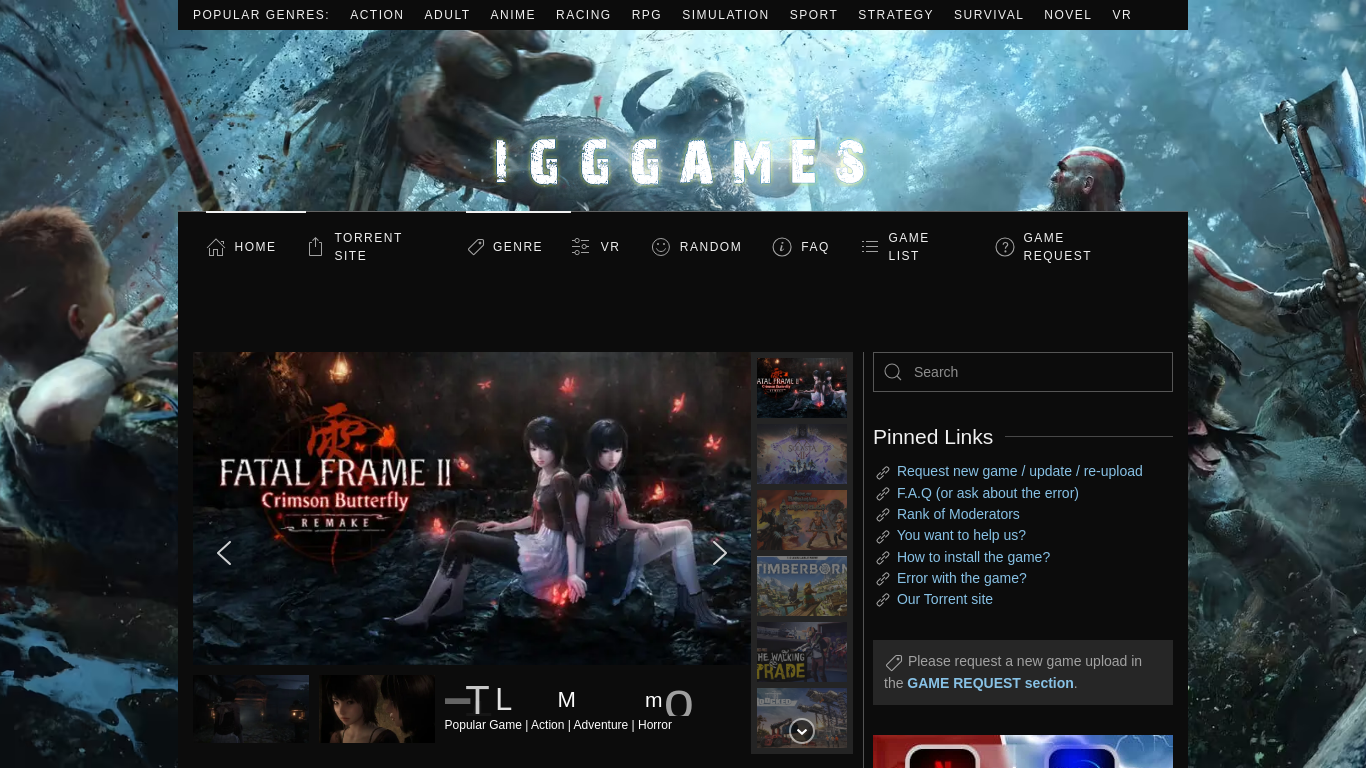Image resolution: width=1366 pixels, height=768 pixels.
Task: Open the FAQ menu item
Action: pos(815,247)
